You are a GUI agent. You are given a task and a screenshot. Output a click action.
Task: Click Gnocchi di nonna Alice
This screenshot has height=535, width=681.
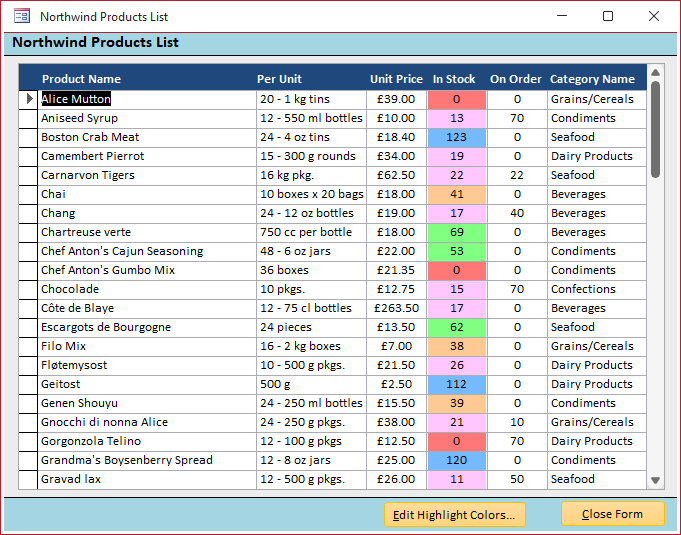tap(147, 422)
